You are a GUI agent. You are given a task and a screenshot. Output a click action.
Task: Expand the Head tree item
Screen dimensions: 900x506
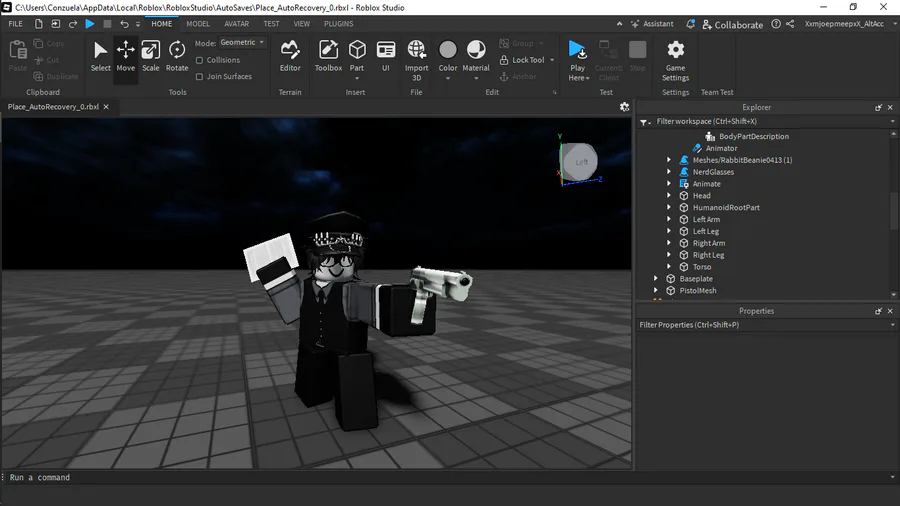(669, 196)
